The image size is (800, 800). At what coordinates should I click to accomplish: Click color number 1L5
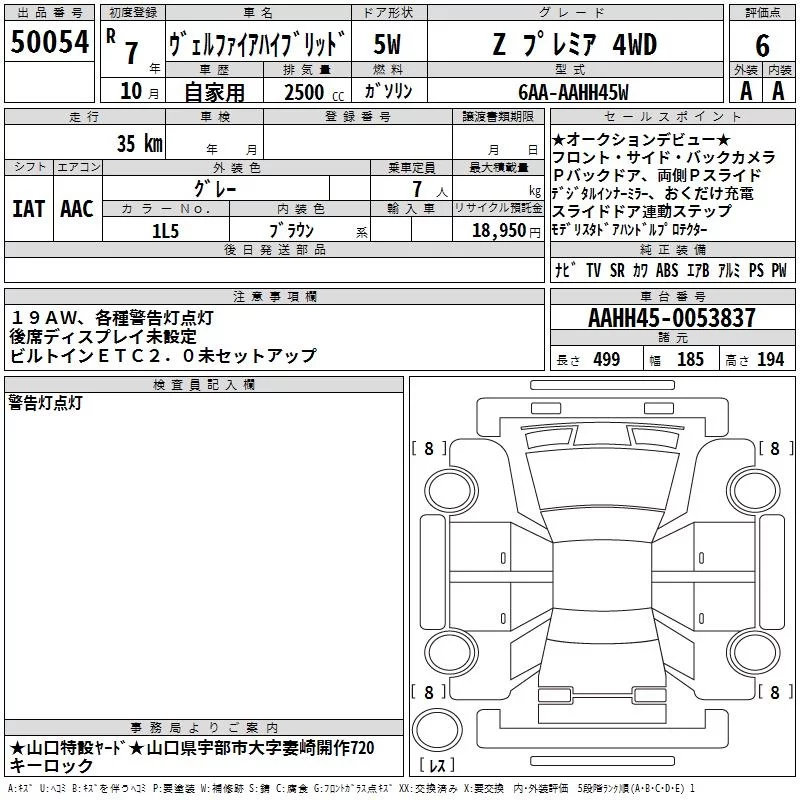[165, 231]
